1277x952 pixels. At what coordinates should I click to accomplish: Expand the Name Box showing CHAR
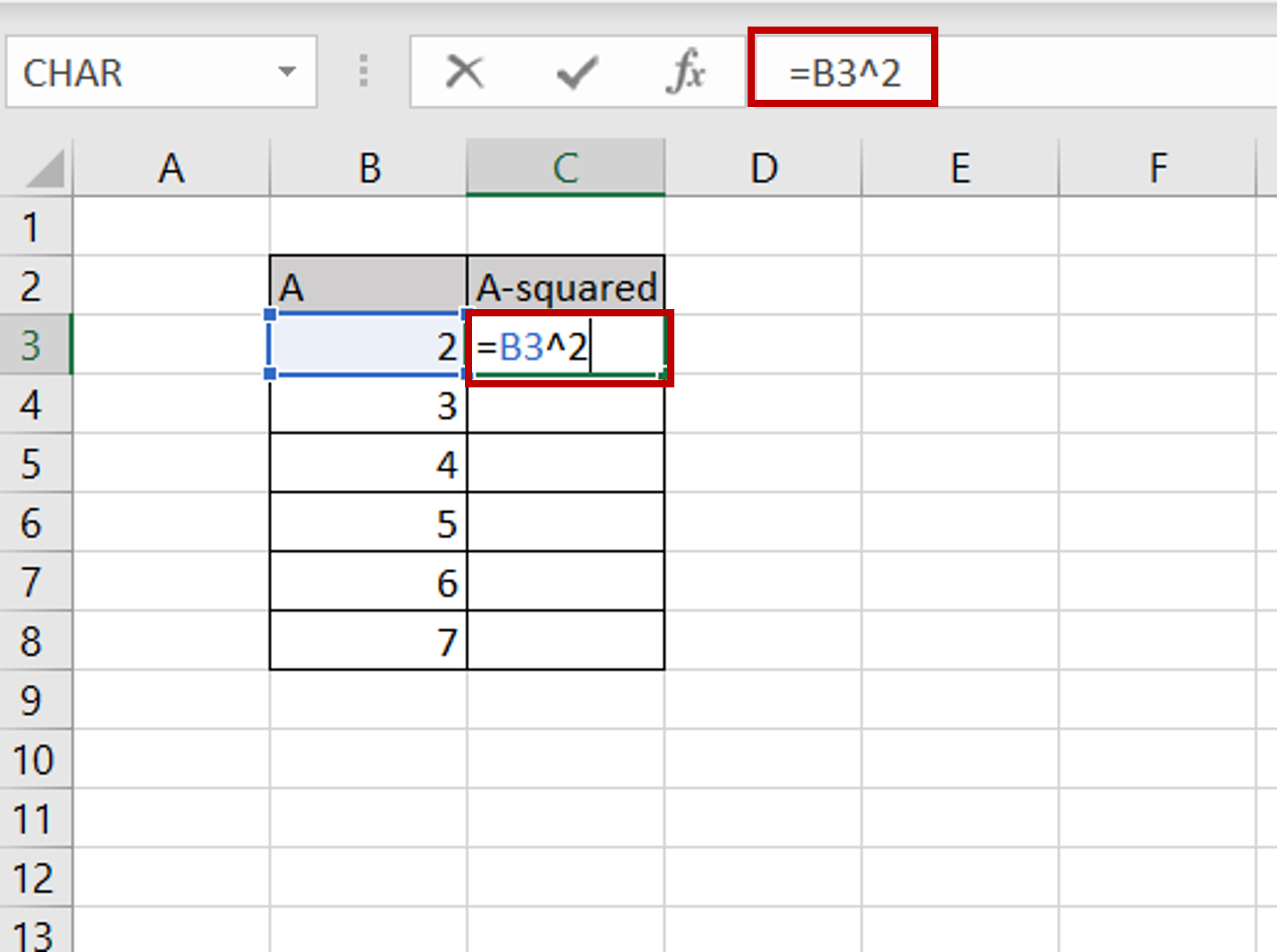coord(108,71)
